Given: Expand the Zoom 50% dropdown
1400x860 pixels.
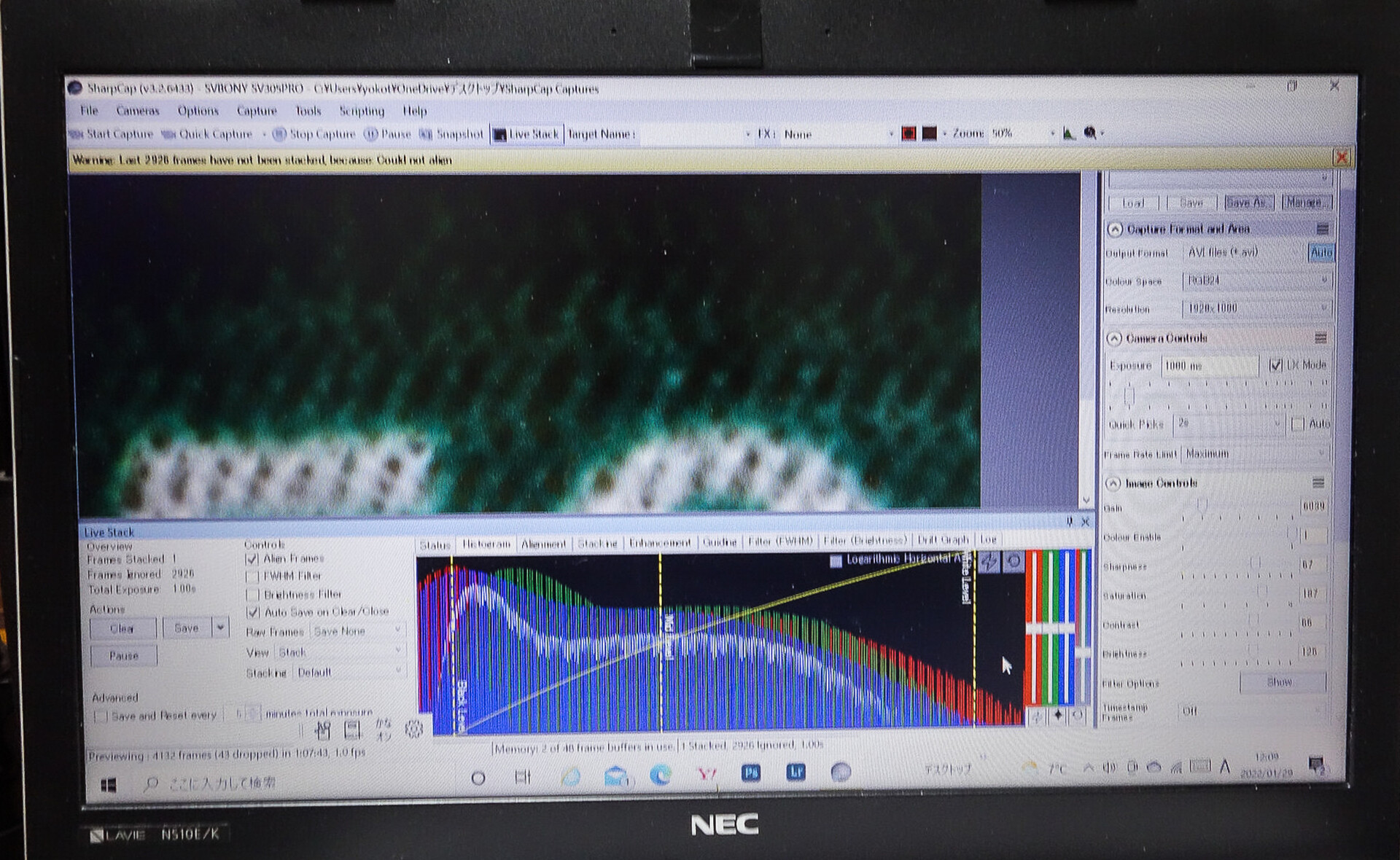Looking at the screenshot, I should pos(1051,134).
